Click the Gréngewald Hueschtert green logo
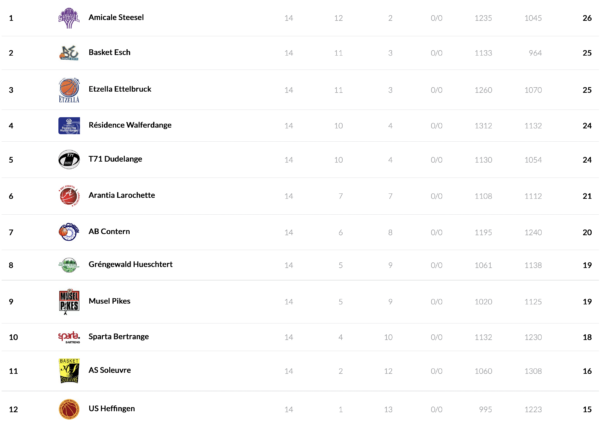The image size is (600, 424). [69, 265]
